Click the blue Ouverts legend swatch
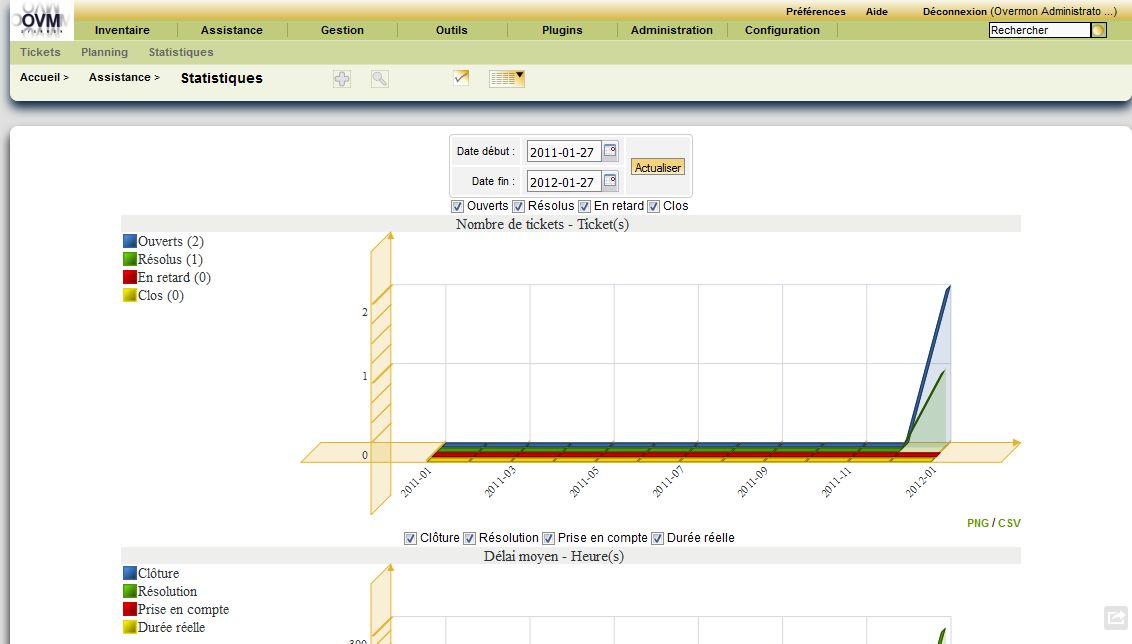Screen dimensions: 1132x644 coord(130,241)
